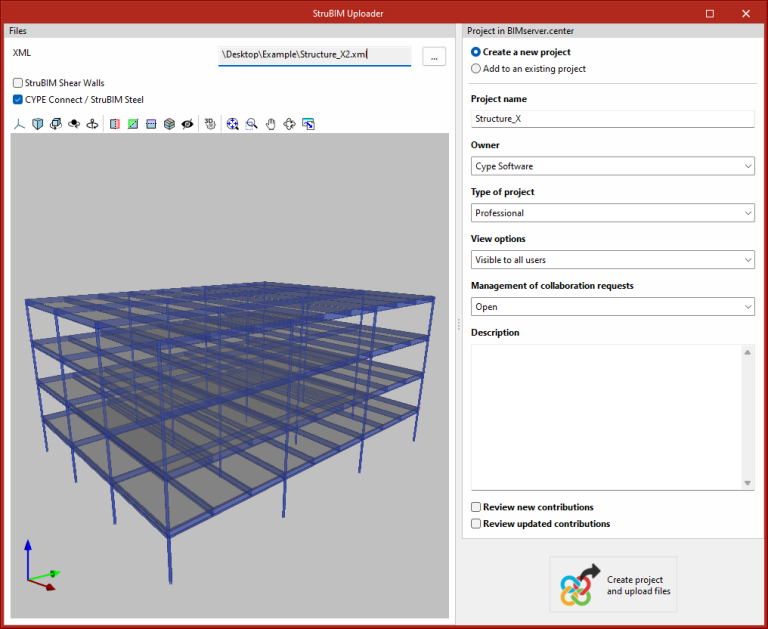Click the 3D structure model viewport

(x=230, y=375)
